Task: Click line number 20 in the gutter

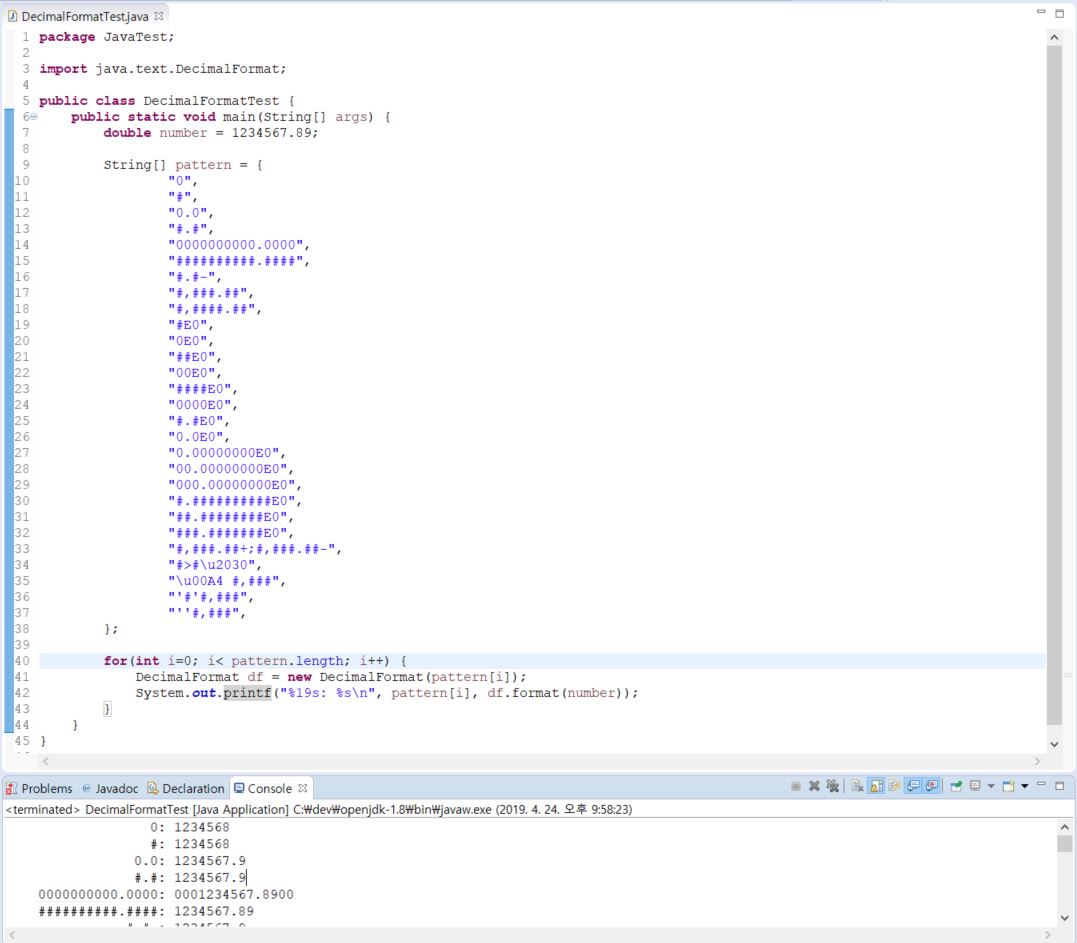Action: [22, 341]
